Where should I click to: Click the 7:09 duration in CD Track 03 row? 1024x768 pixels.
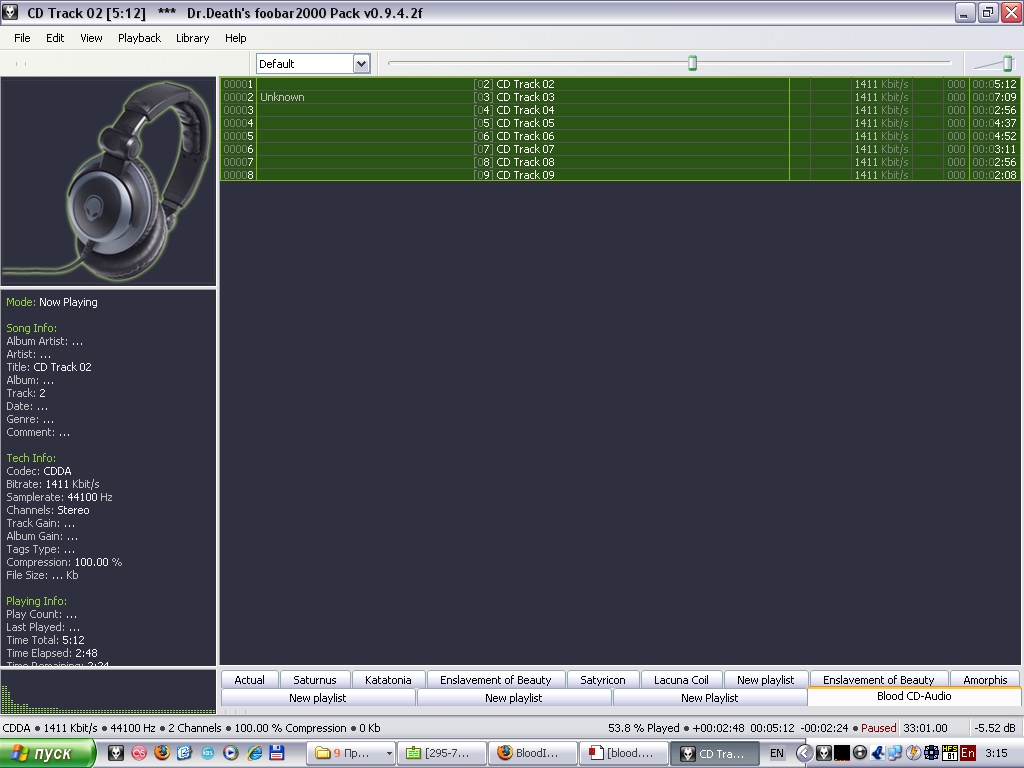[x=994, y=97]
